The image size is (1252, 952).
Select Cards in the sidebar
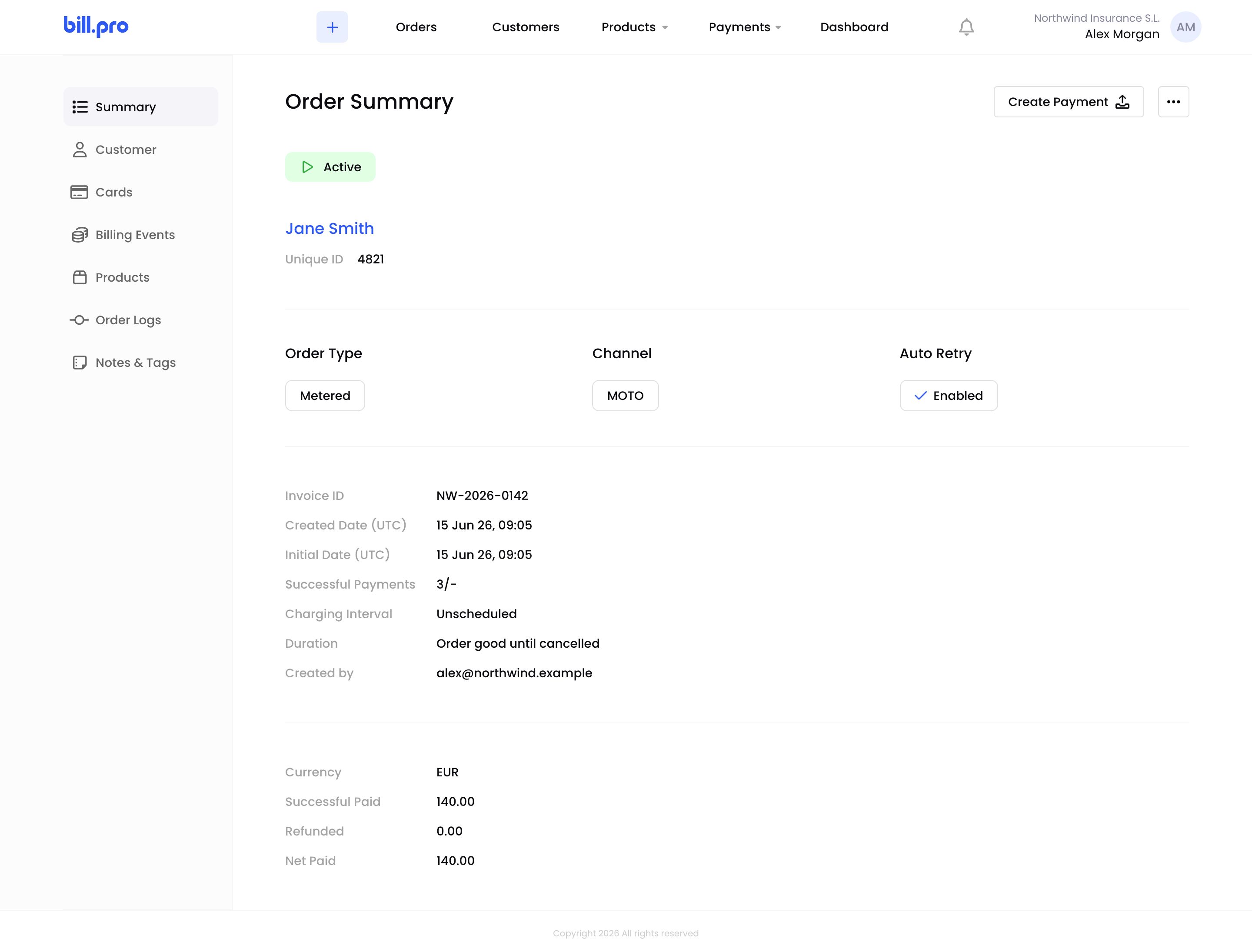[x=140, y=192]
